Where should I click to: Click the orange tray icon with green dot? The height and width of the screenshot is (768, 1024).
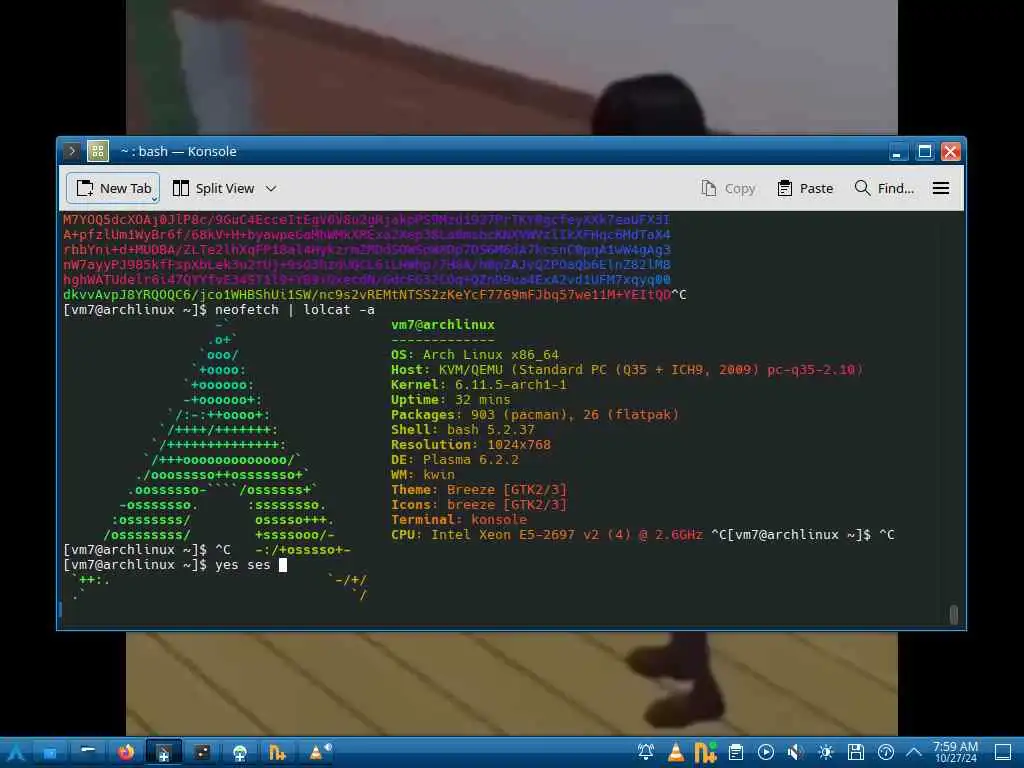(x=705, y=752)
